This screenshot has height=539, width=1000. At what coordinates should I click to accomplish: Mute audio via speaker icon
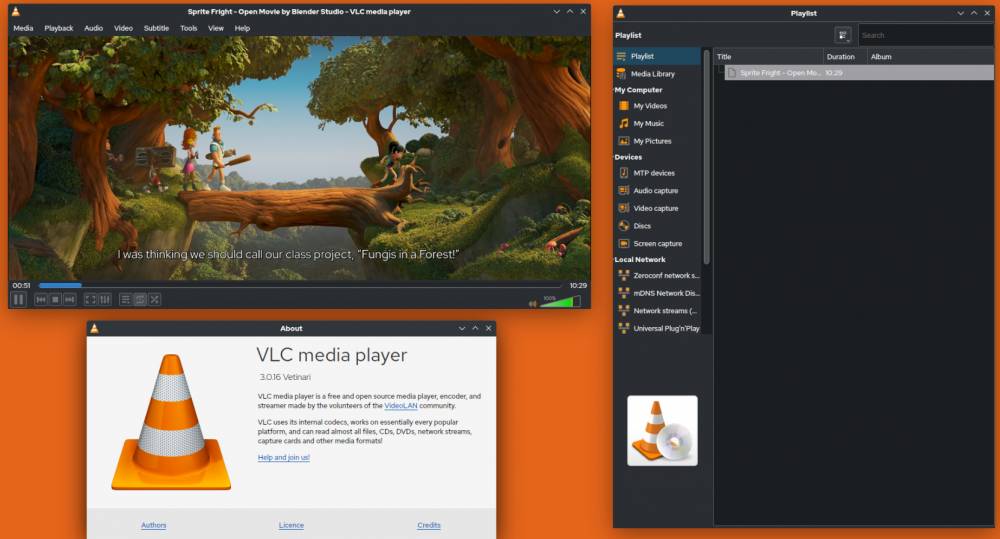click(x=533, y=304)
